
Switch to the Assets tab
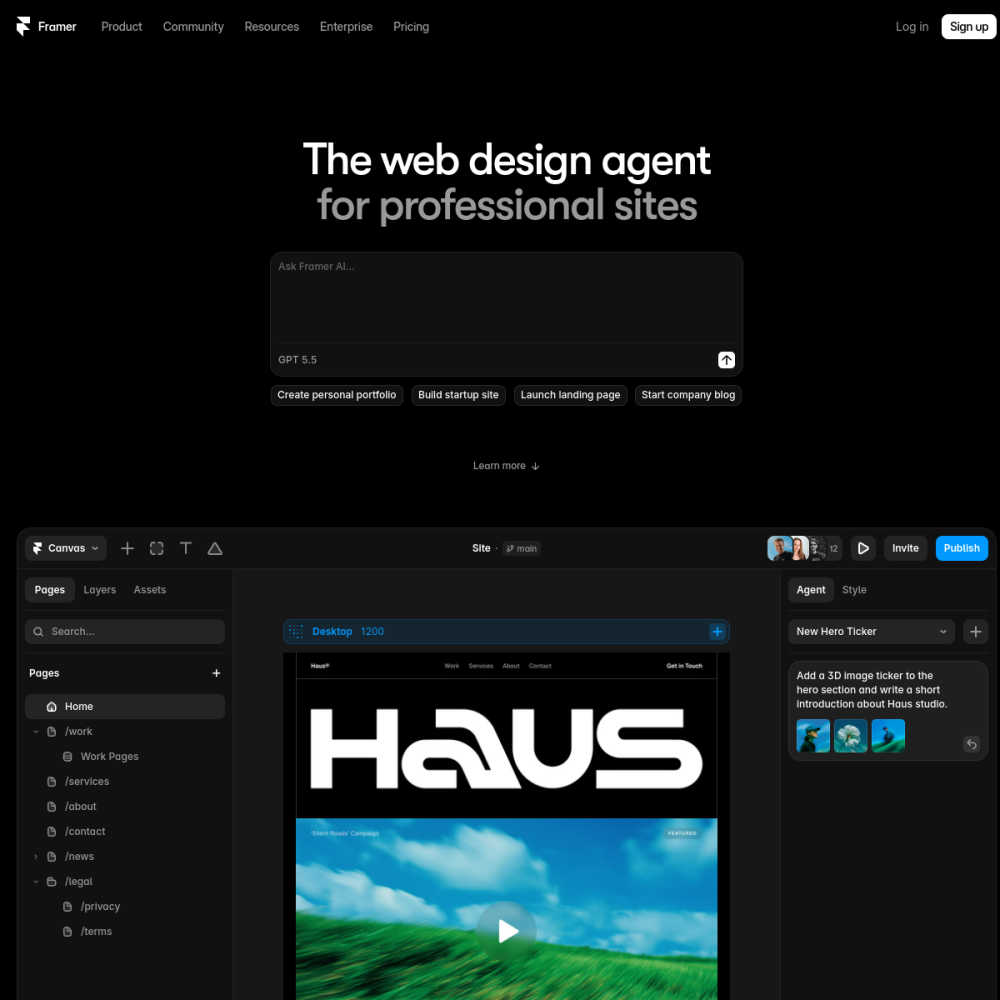[150, 590]
